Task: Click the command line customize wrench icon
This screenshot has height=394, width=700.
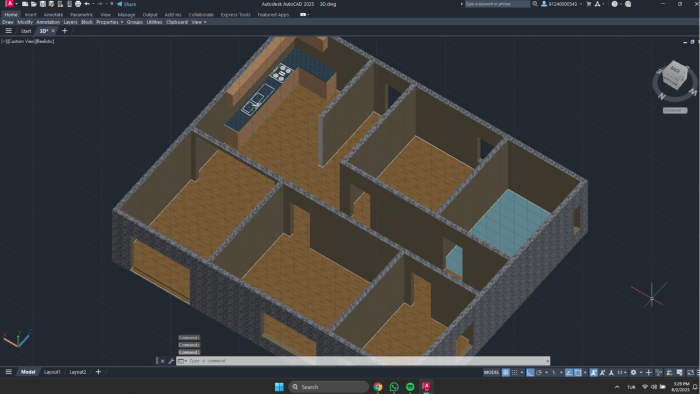Action: (171, 361)
